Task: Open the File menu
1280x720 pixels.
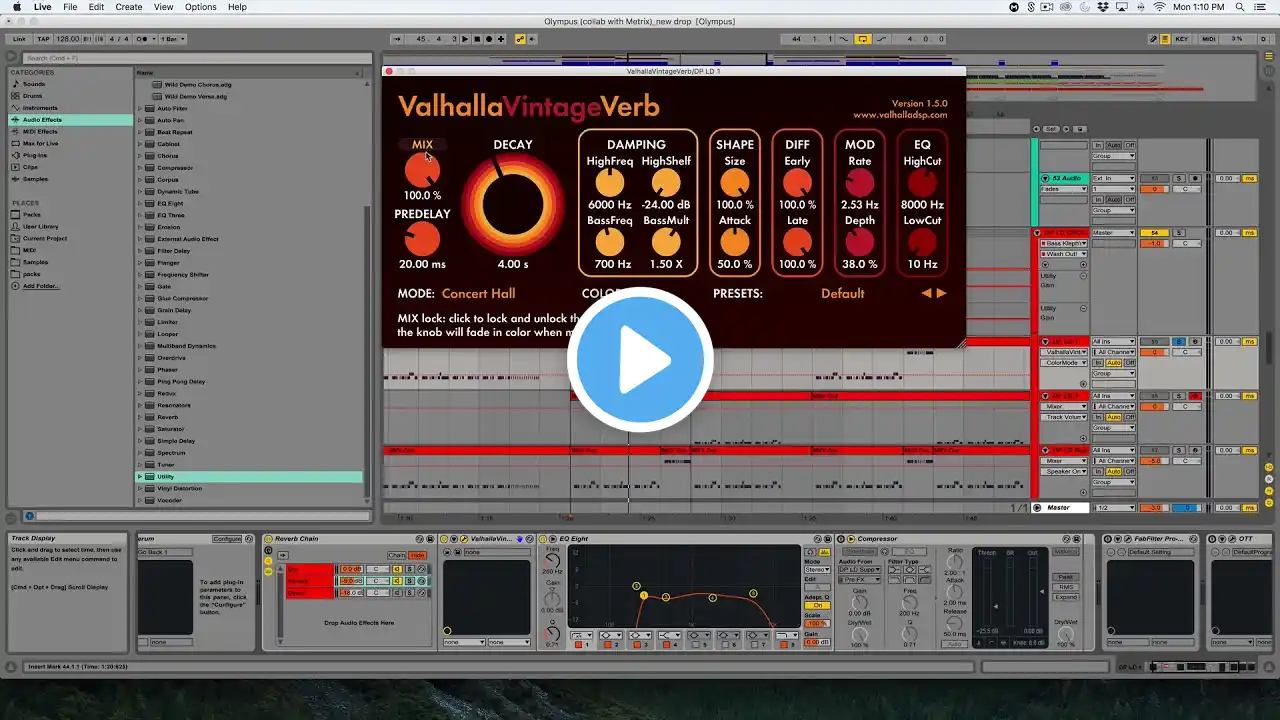Action: (x=70, y=7)
